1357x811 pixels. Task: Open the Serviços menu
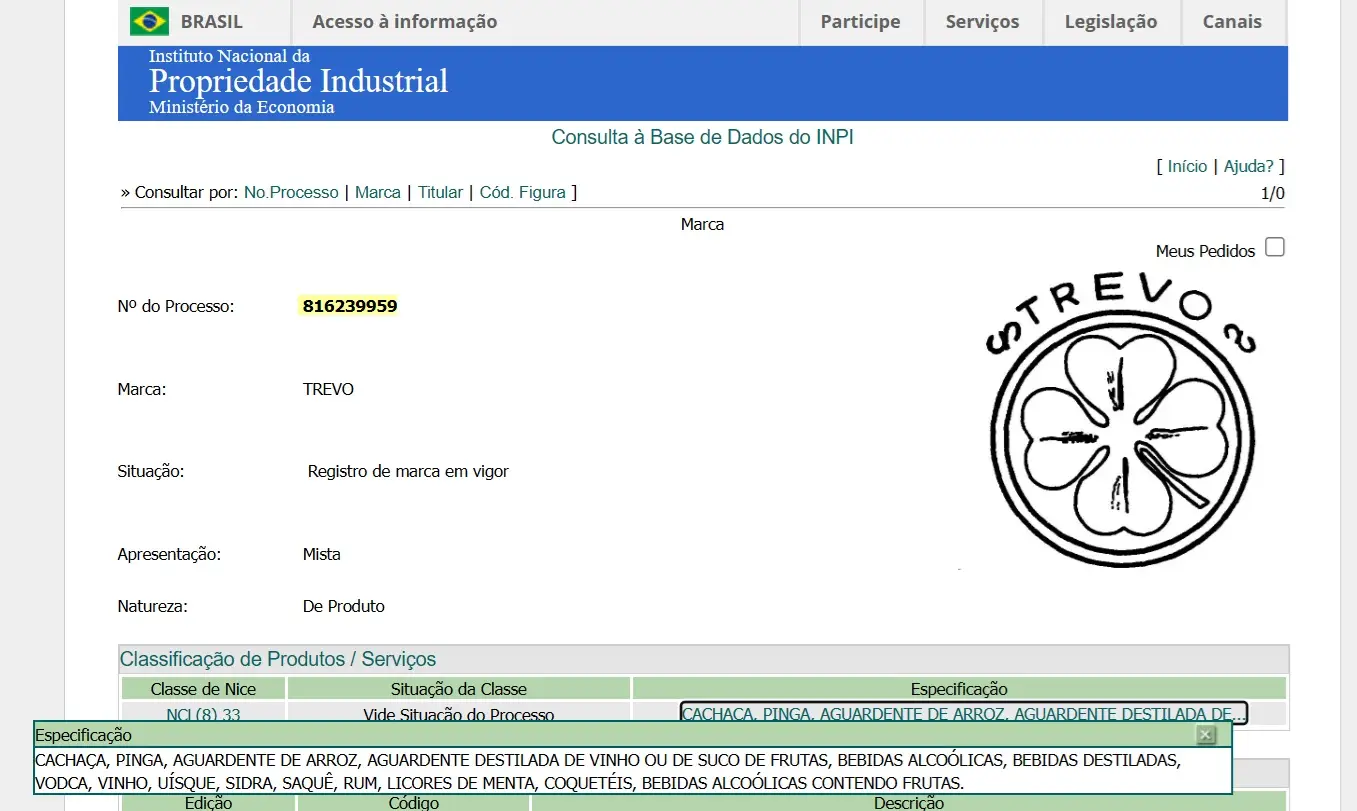point(982,21)
